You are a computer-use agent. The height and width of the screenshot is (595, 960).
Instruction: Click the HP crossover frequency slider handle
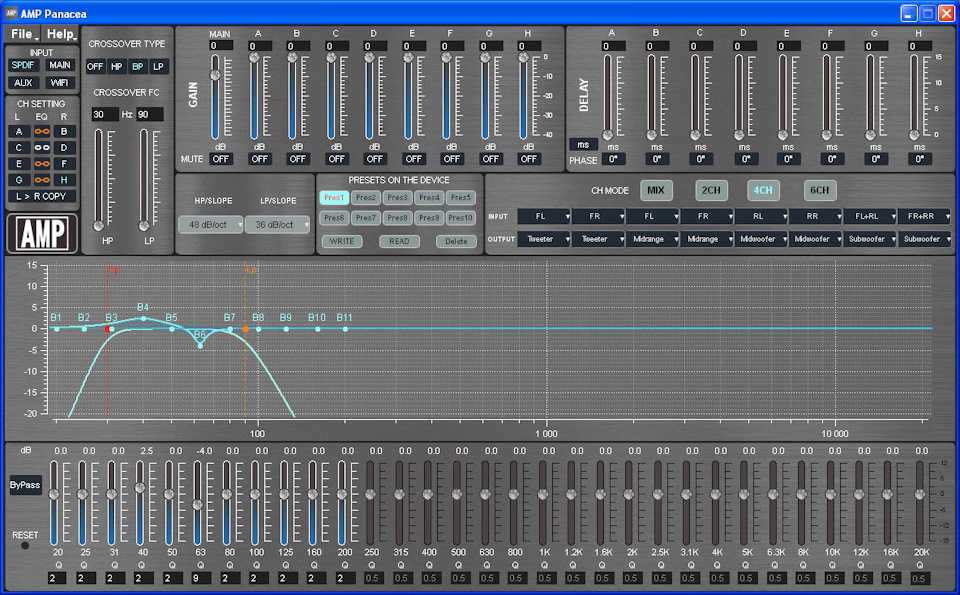click(x=99, y=226)
